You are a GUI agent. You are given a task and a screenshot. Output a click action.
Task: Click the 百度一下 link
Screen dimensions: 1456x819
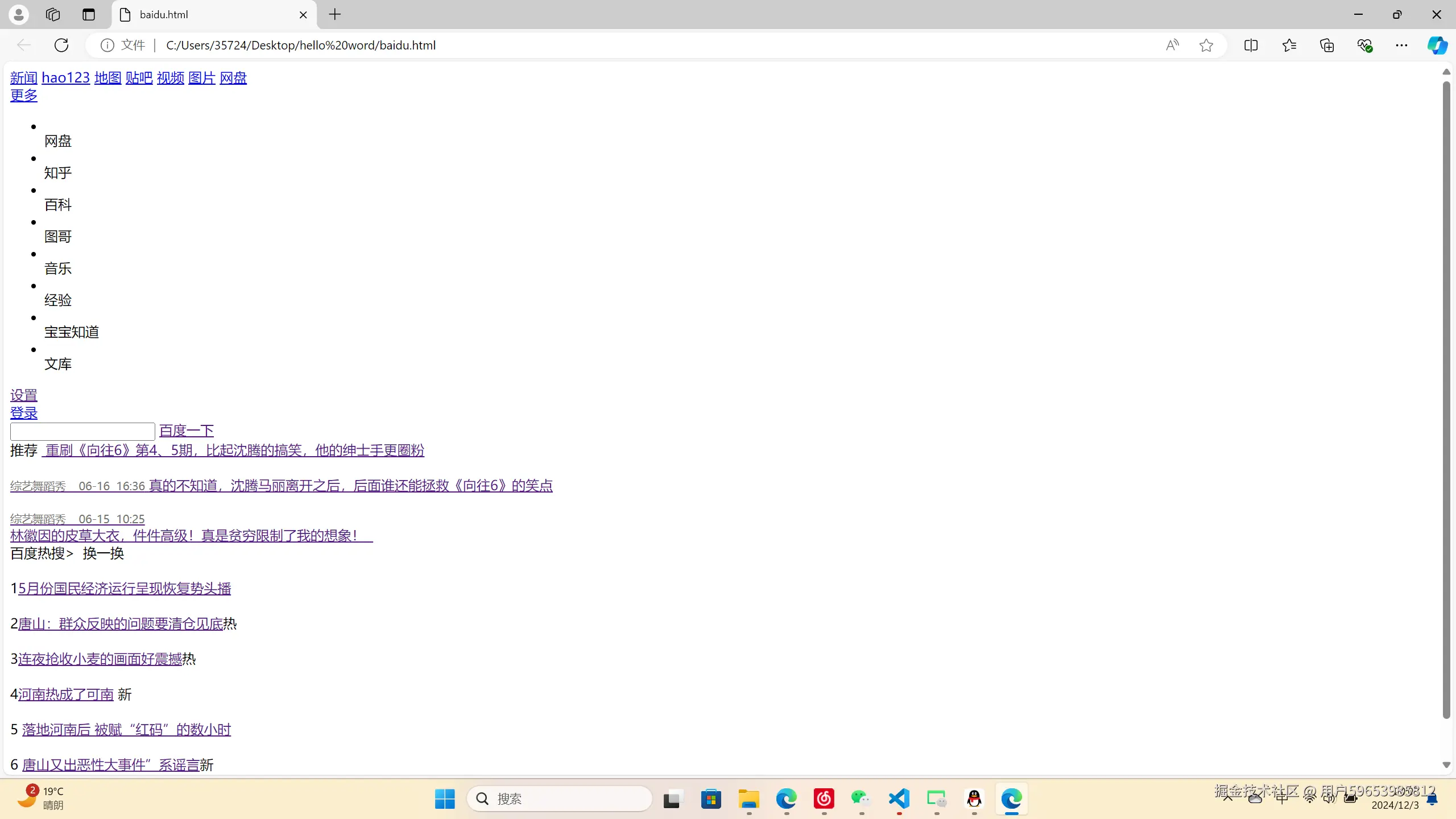187,431
